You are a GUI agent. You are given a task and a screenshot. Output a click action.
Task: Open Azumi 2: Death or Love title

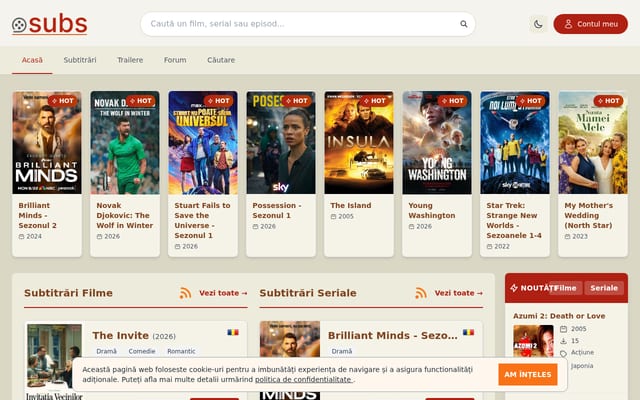(559, 316)
